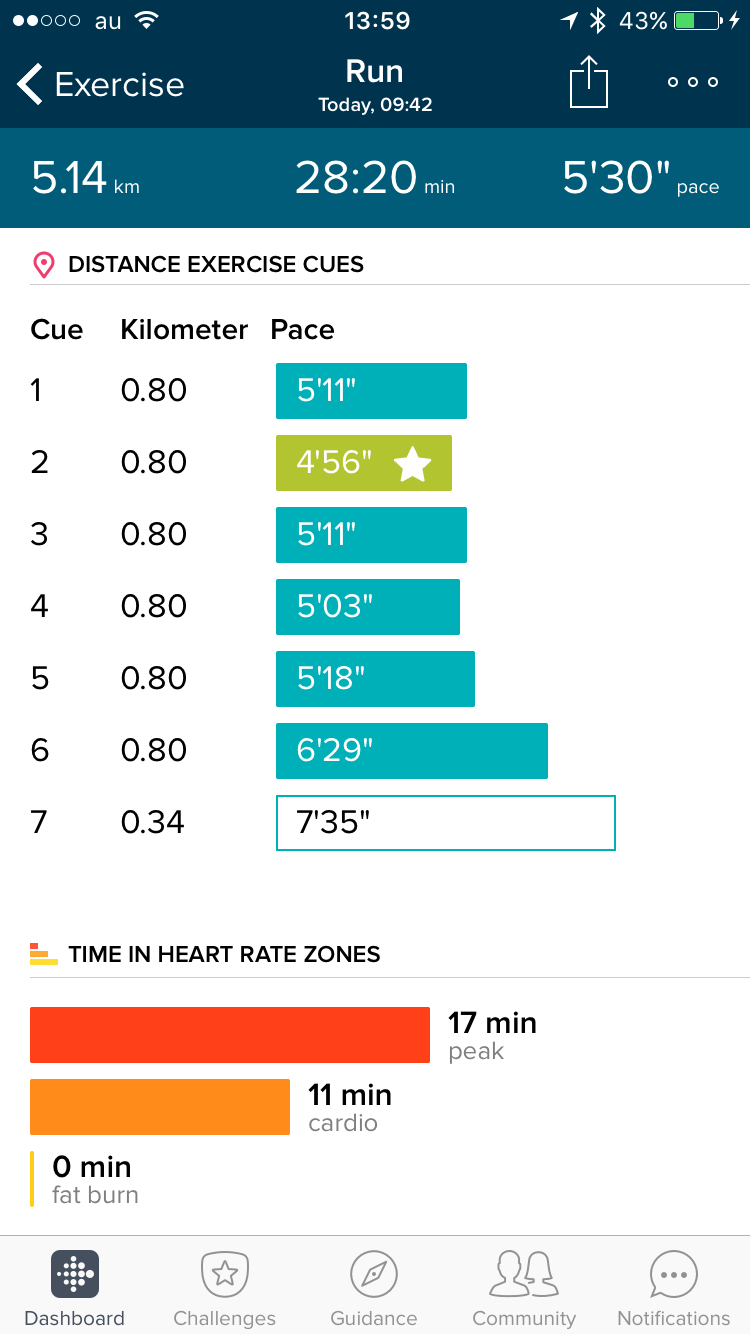Tap the Exercise back link text
The height and width of the screenshot is (1334, 750).
coord(119,85)
